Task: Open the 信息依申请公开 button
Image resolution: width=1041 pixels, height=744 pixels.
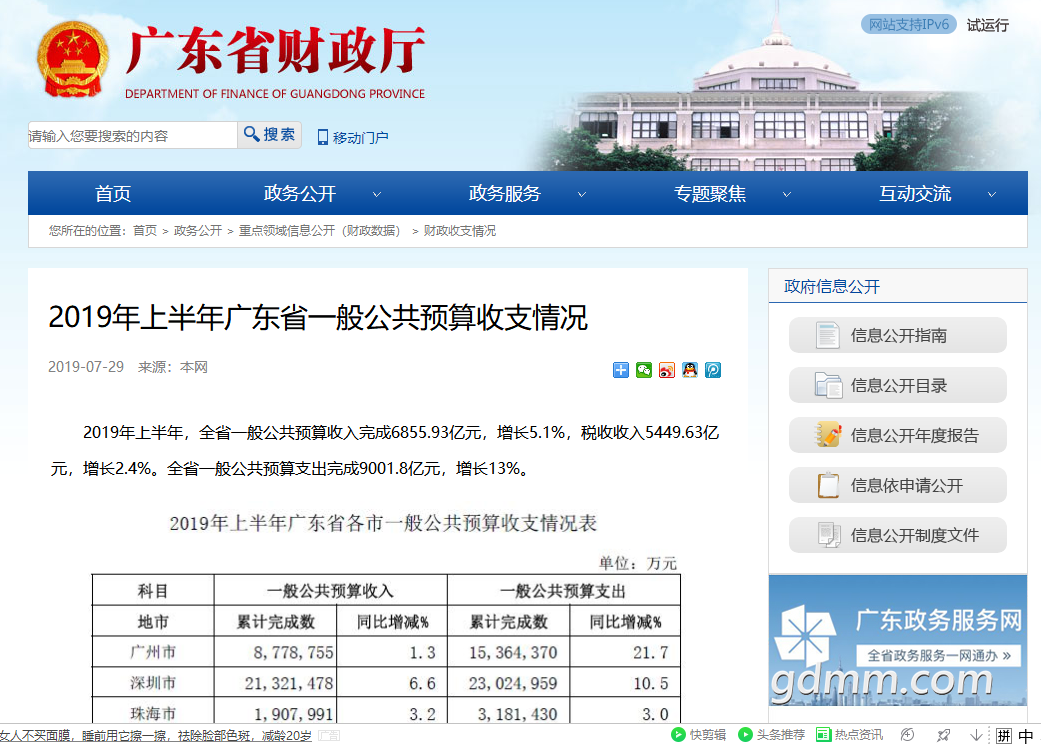Action: [x=898, y=485]
